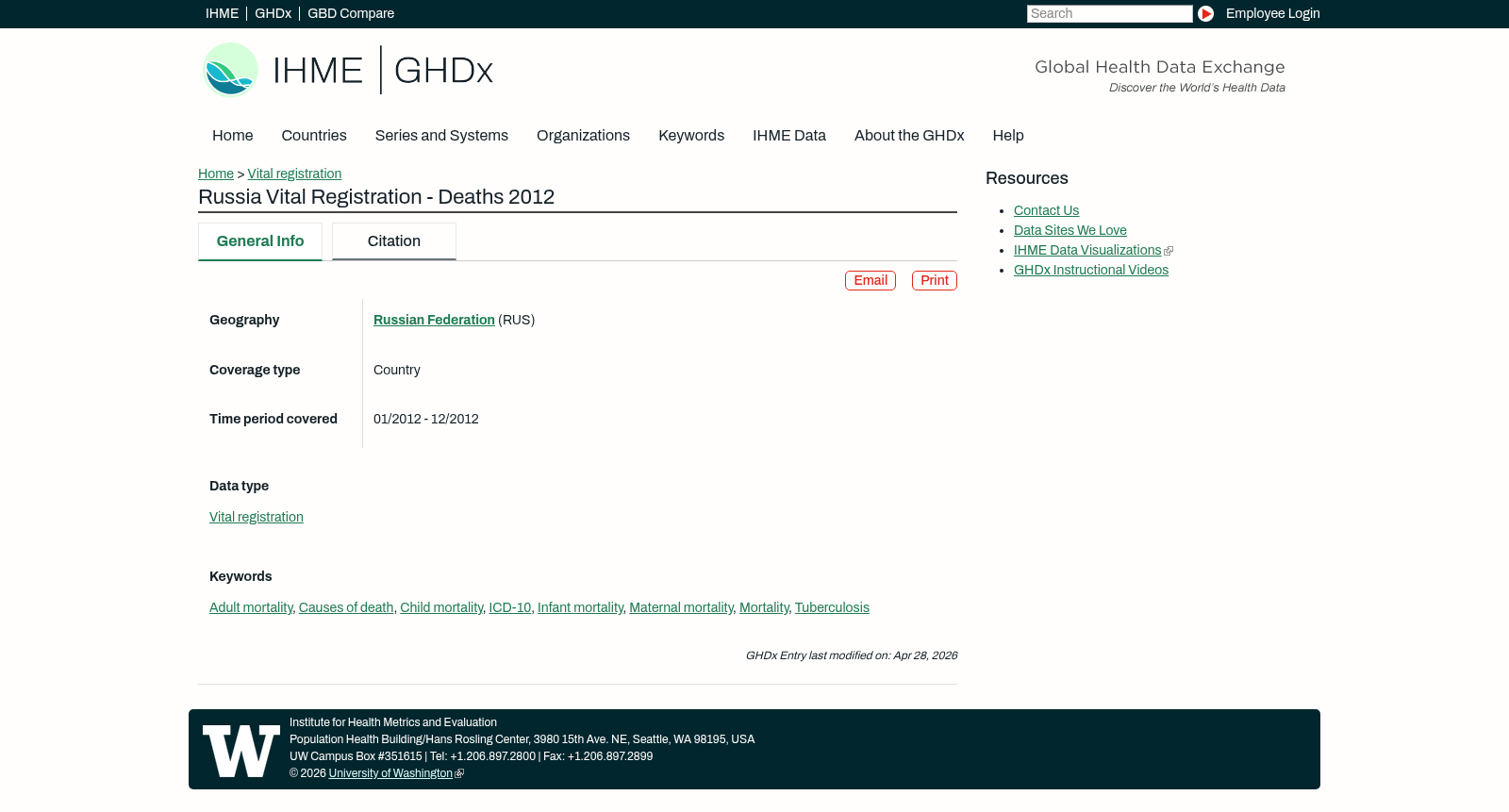
Task: Click the Global Health Data Exchange tagline
Action: point(1159,67)
